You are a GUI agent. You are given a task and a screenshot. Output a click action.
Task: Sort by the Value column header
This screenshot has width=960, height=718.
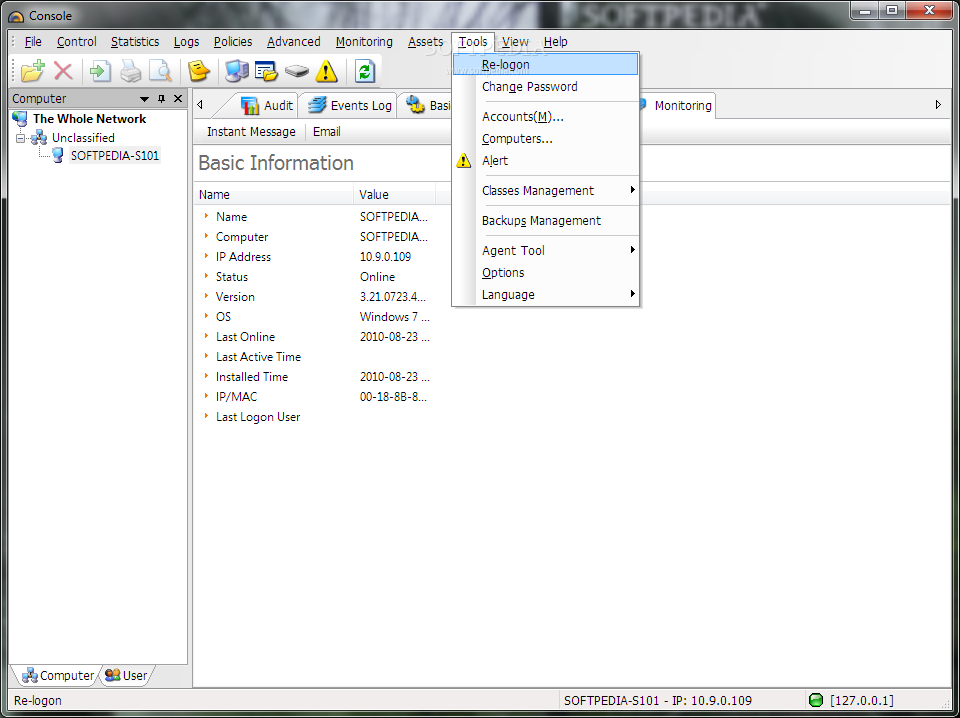coord(394,195)
